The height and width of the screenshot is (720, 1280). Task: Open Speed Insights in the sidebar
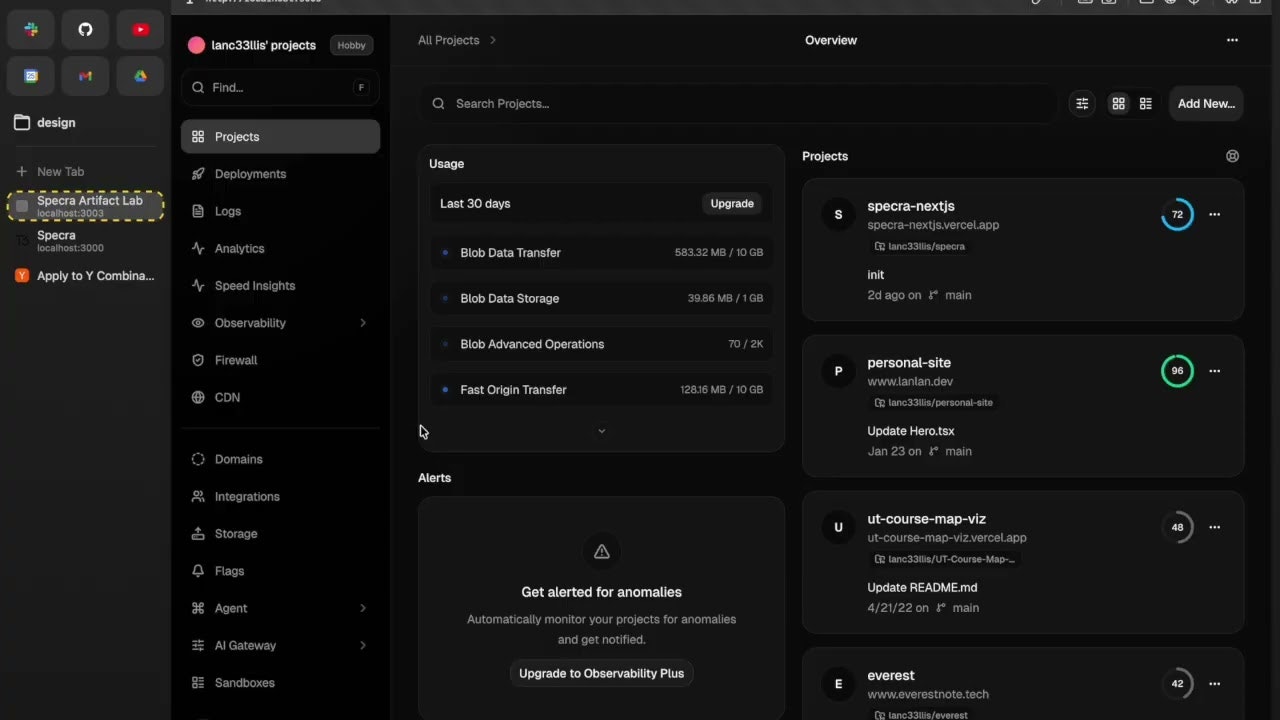(x=280, y=286)
